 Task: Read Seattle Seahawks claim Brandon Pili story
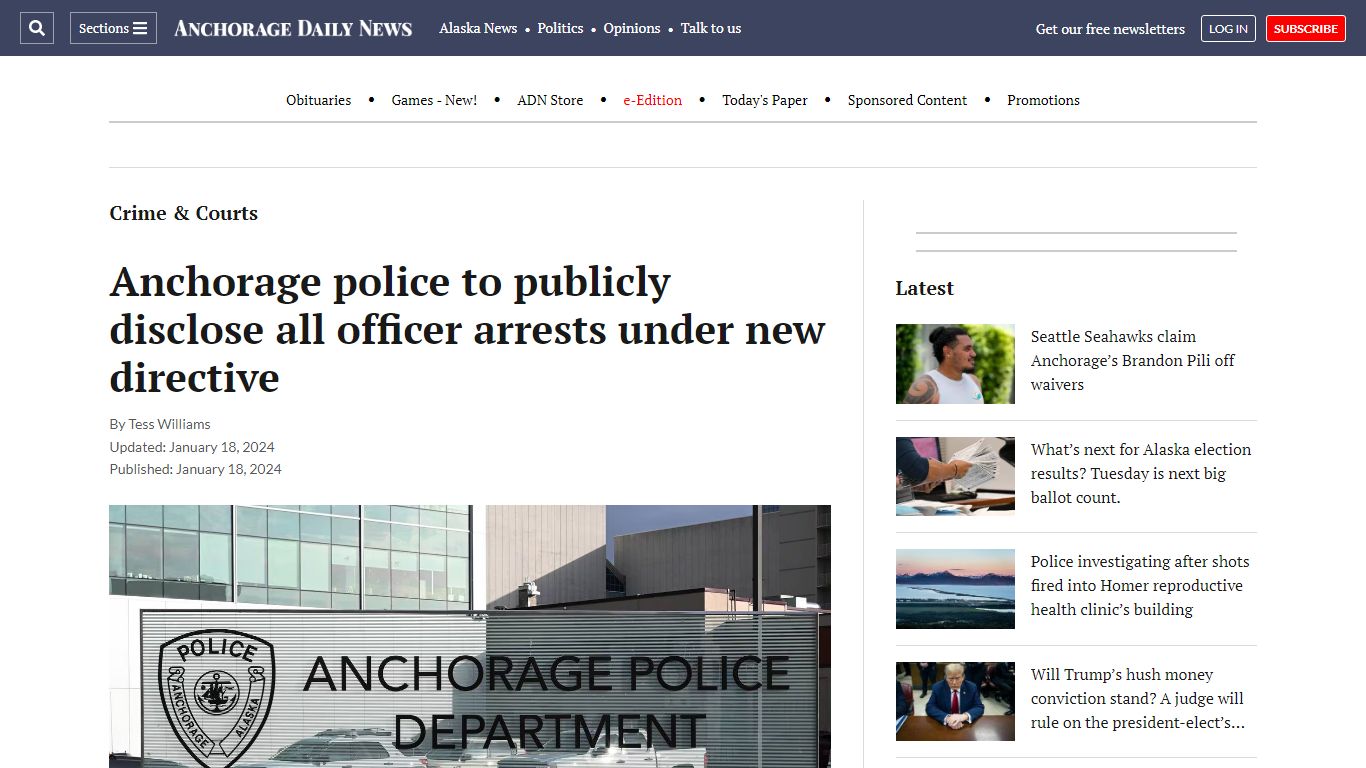click(1132, 360)
